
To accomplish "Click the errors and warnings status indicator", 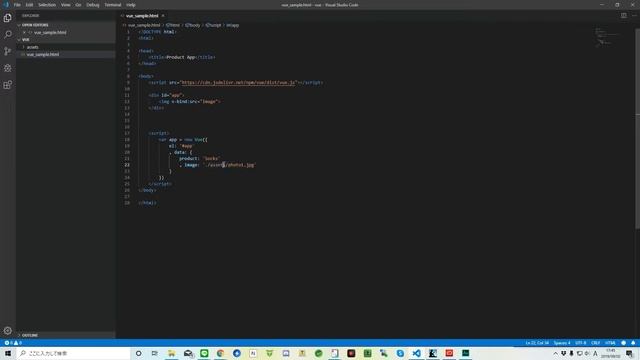I will click(13, 343).
